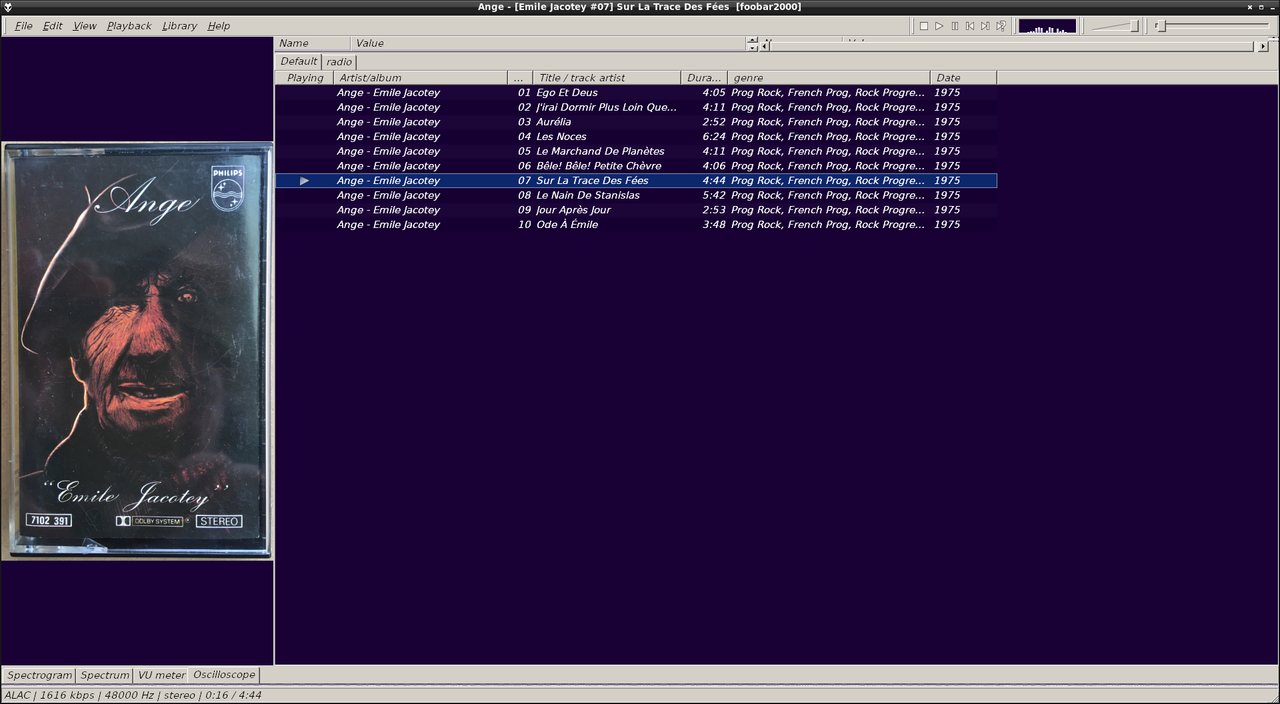This screenshot has height=704, width=1280.
Task: Select track 03 Aurélia
Action: coord(636,122)
